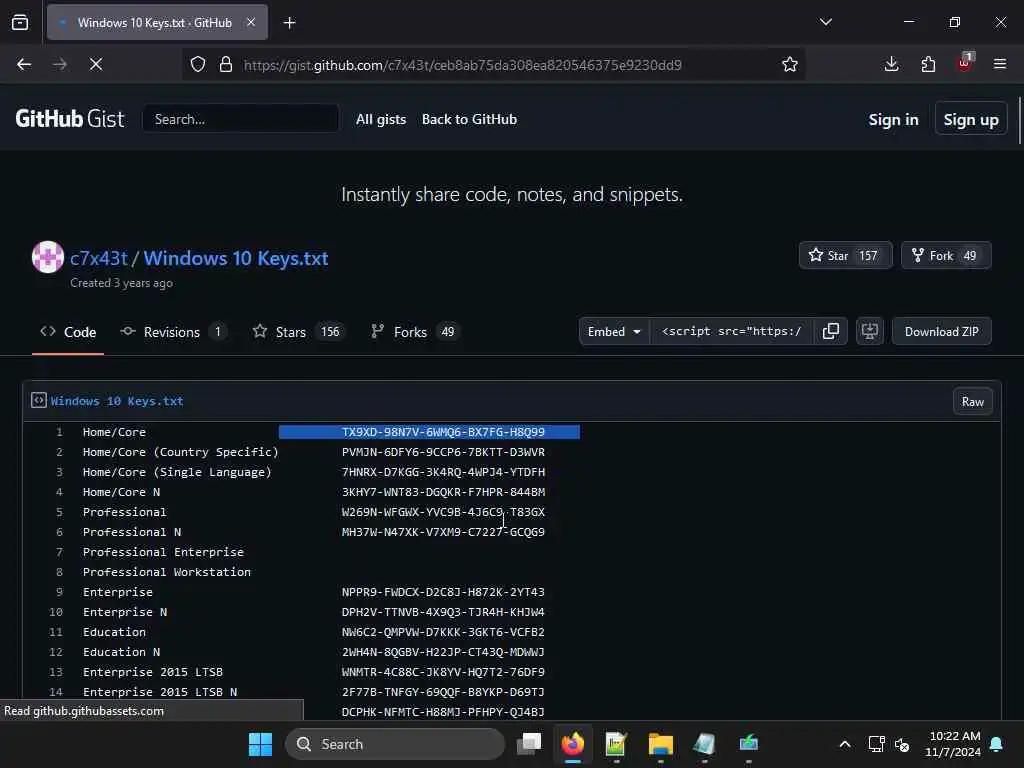Click the uBlock extension icon
The height and width of the screenshot is (768, 1024).
[965, 63]
